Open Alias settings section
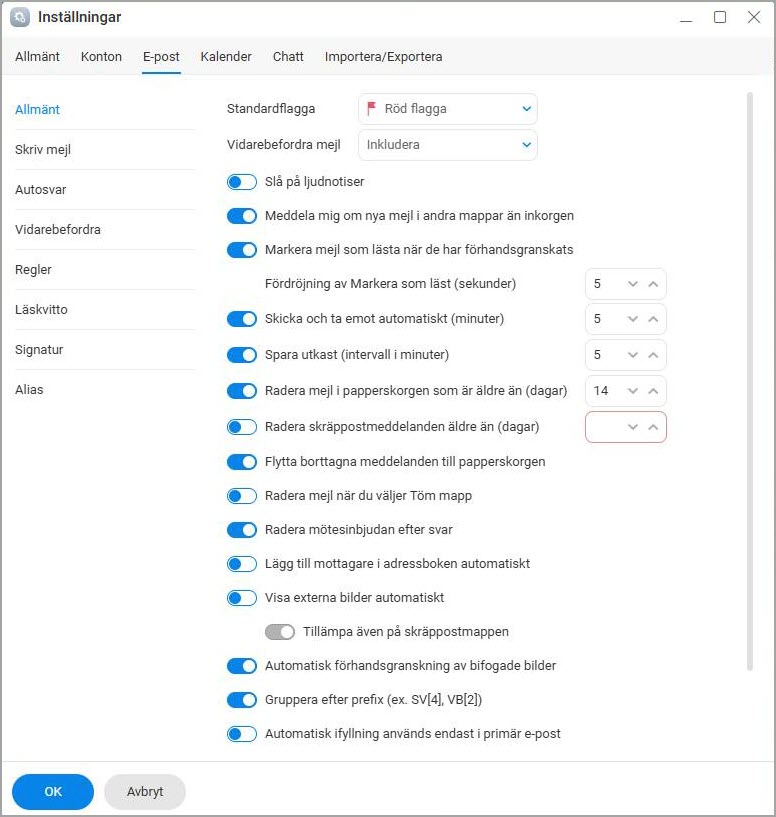This screenshot has height=817, width=776. click(29, 390)
